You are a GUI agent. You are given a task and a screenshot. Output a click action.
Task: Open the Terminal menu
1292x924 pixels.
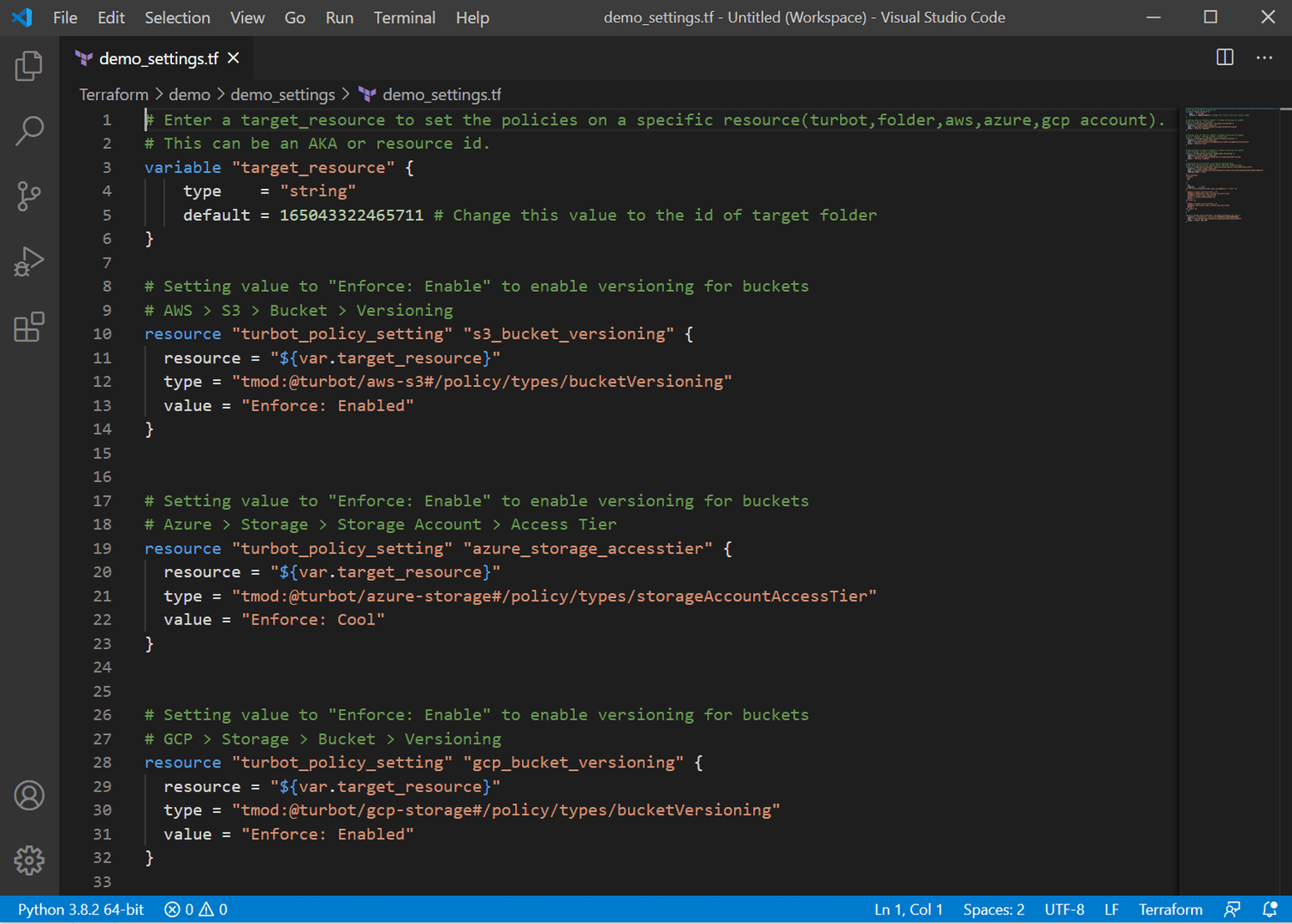point(405,17)
